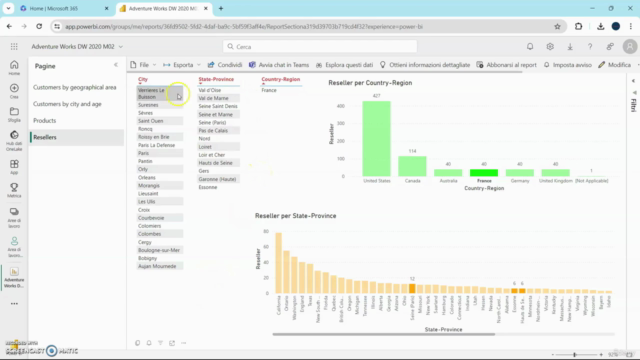The height and width of the screenshot is (360, 640).
Task: Open the Crea (create) icon
Action: (14, 91)
